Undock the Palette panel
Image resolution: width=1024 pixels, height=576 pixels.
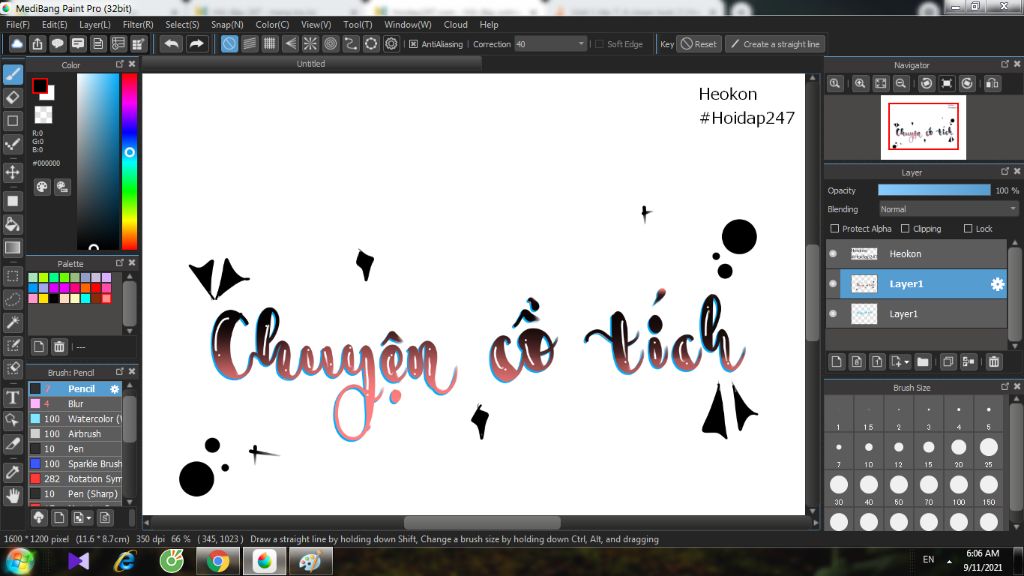tap(120, 263)
